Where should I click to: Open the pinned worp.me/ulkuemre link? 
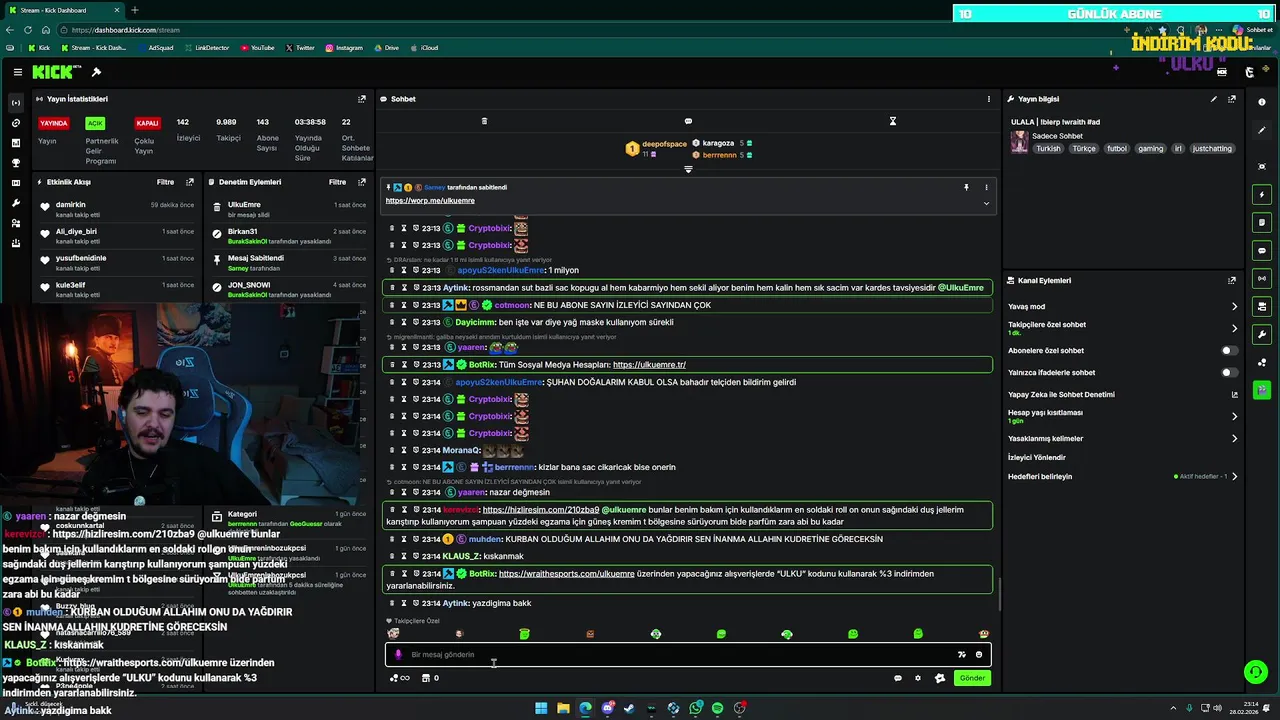coord(430,201)
